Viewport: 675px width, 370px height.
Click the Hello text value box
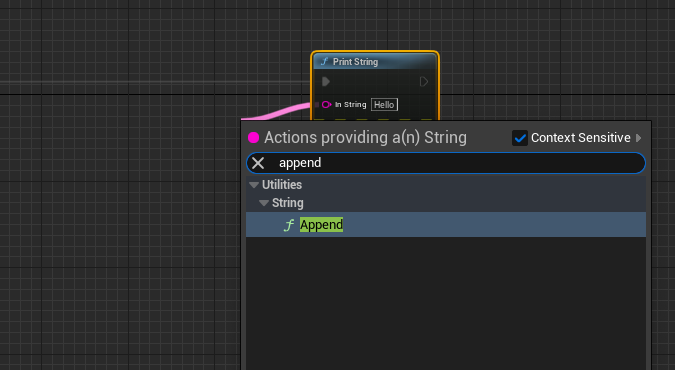click(384, 105)
